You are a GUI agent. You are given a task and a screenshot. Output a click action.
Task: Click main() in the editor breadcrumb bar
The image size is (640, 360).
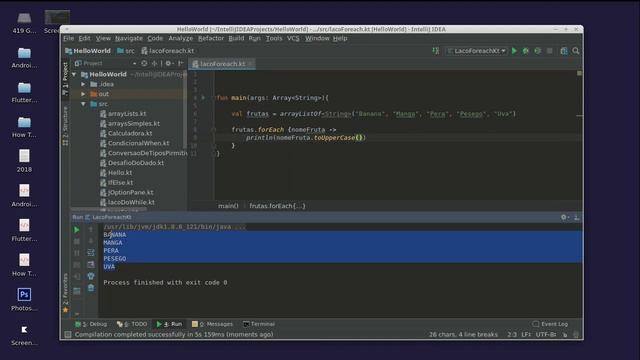228,206
